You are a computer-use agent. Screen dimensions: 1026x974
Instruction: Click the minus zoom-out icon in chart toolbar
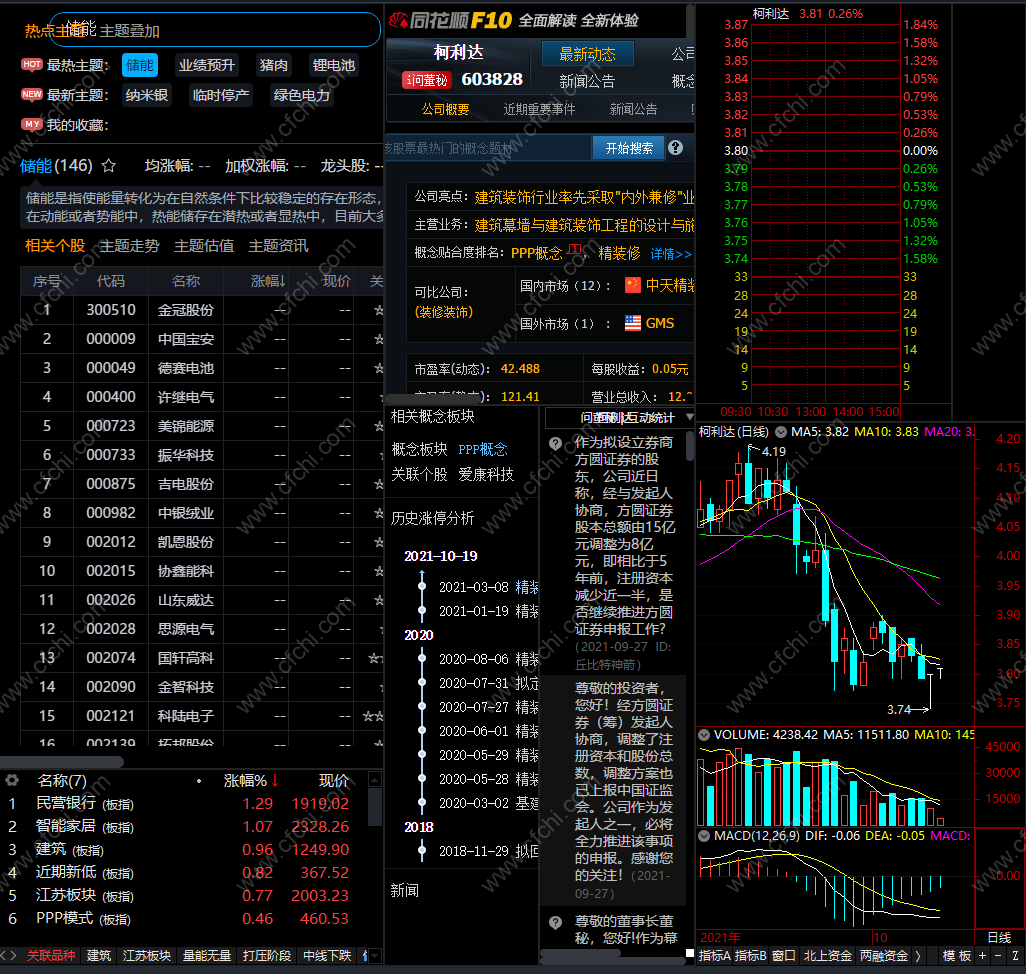pyautogui.click(x=998, y=956)
